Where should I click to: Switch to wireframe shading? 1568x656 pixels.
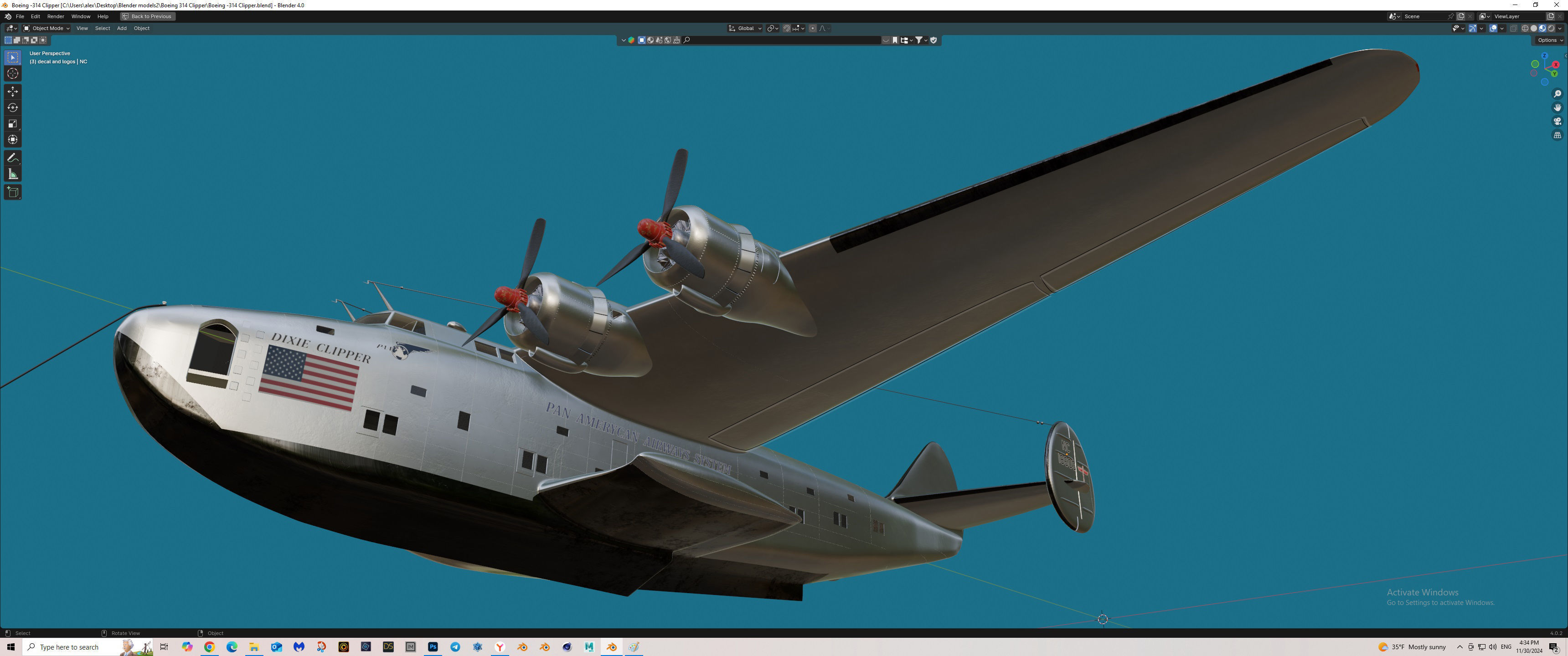pyautogui.click(x=1526, y=28)
